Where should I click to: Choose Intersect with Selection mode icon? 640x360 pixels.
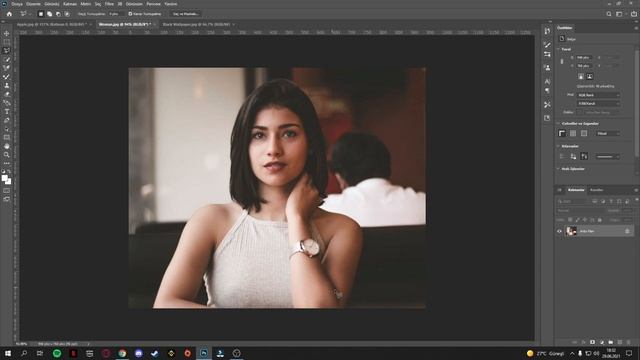pos(67,14)
